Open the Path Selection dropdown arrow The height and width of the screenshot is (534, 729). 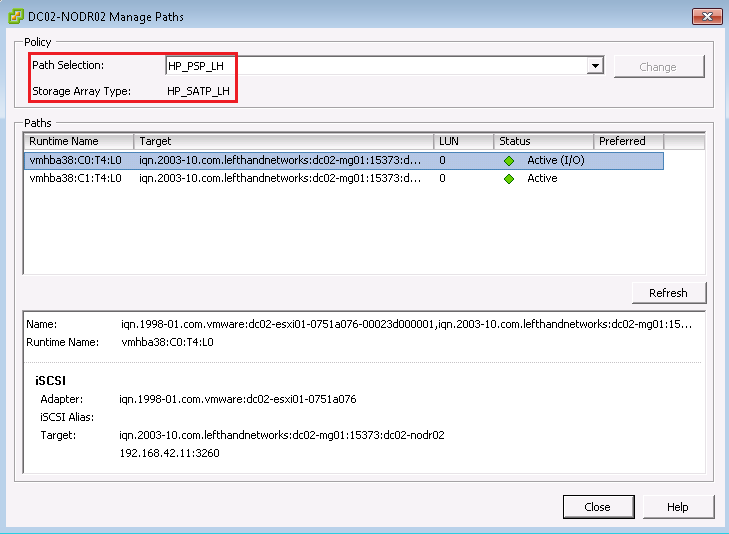[595, 66]
